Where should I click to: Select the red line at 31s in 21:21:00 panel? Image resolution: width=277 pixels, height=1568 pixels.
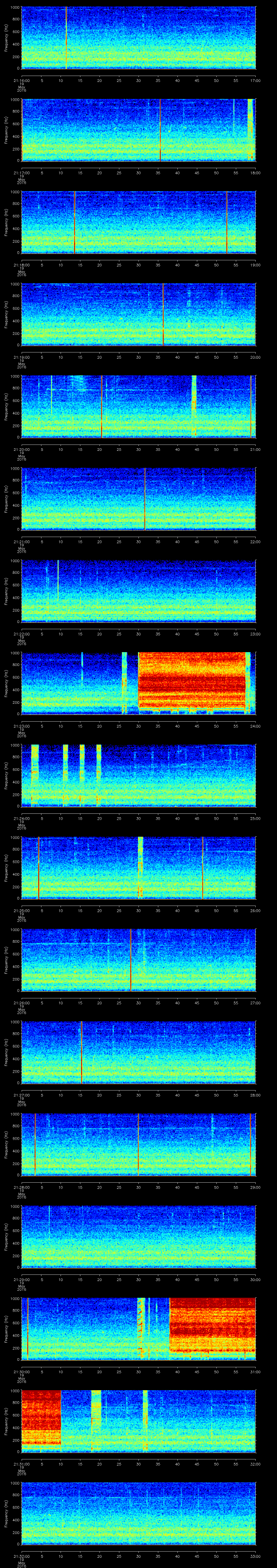(145, 499)
